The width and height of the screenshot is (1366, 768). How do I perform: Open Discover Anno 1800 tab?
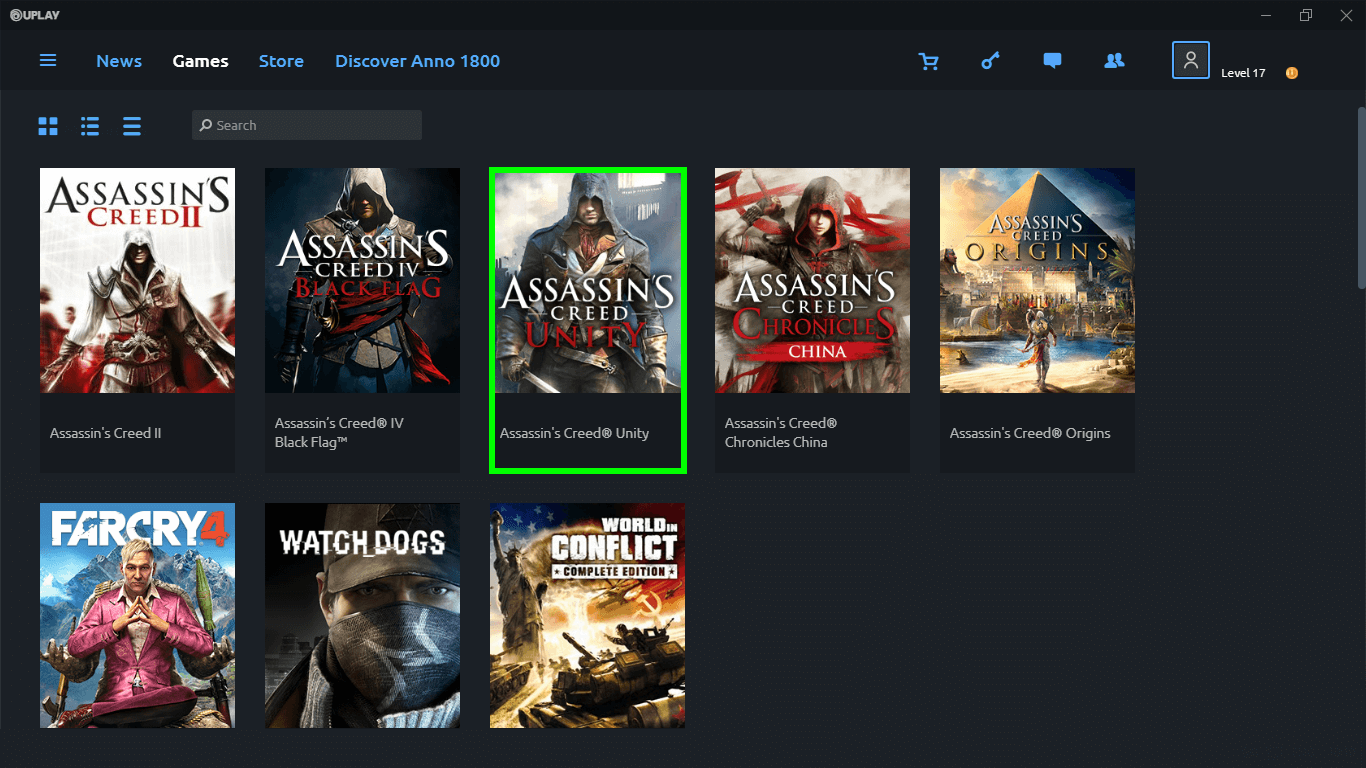point(417,61)
